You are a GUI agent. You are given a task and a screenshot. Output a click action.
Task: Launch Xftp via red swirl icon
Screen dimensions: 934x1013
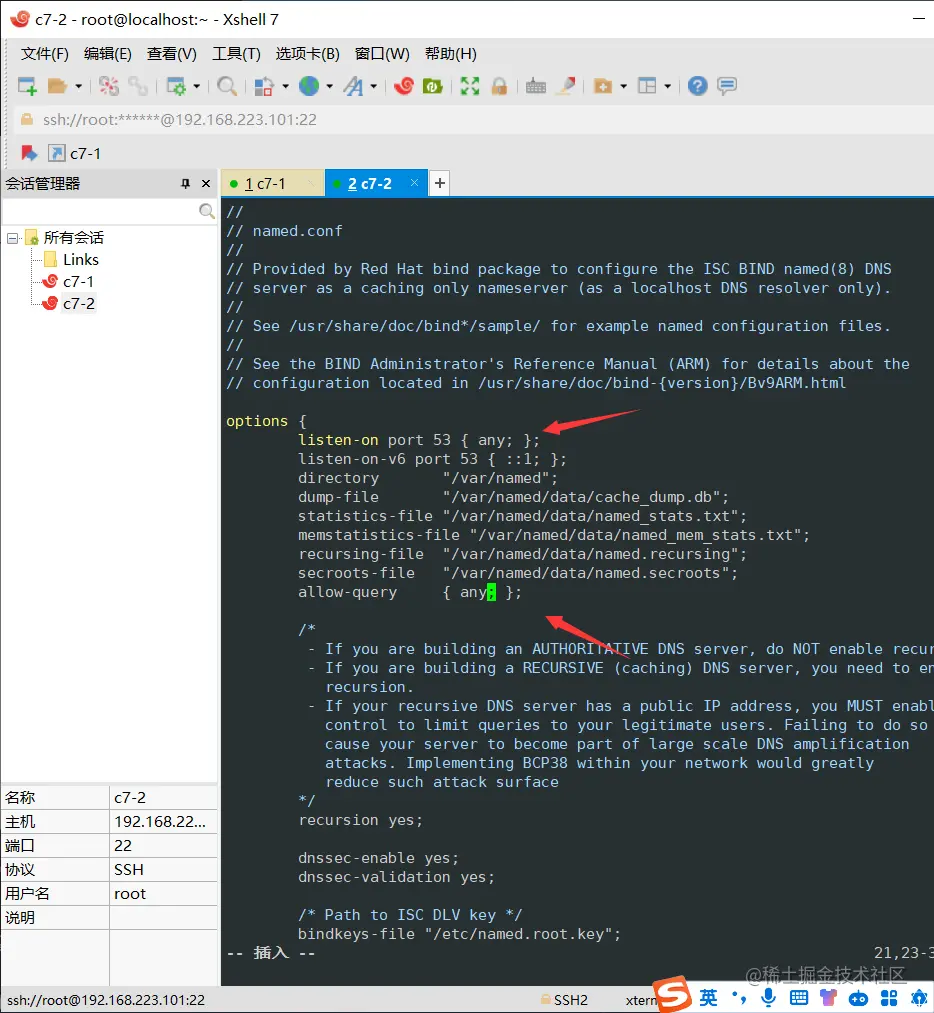(404, 86)
